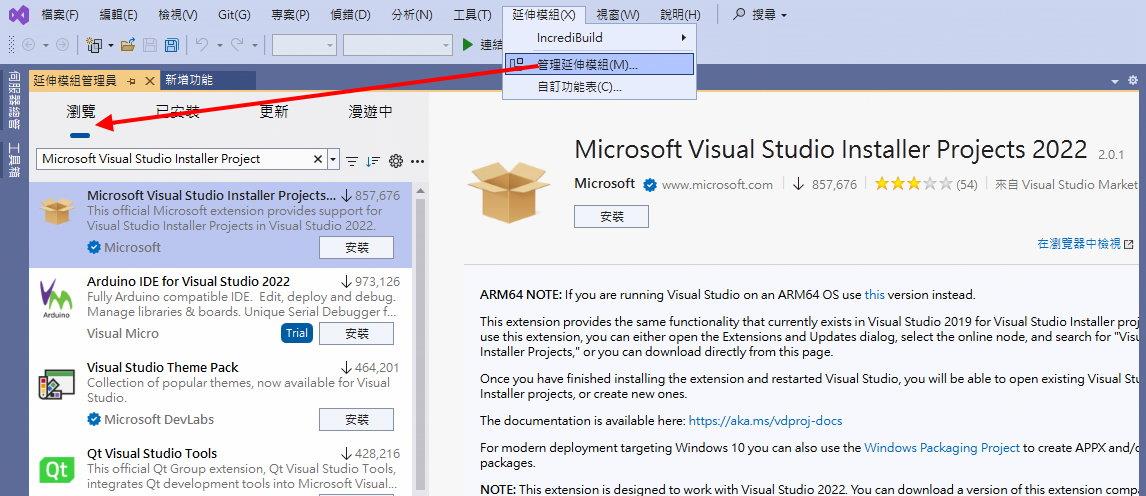The width and height of the screenshot is (1146, 496).
Task: Close the 延伸模組管理員 document tab
Action: (x=150, y=80)
